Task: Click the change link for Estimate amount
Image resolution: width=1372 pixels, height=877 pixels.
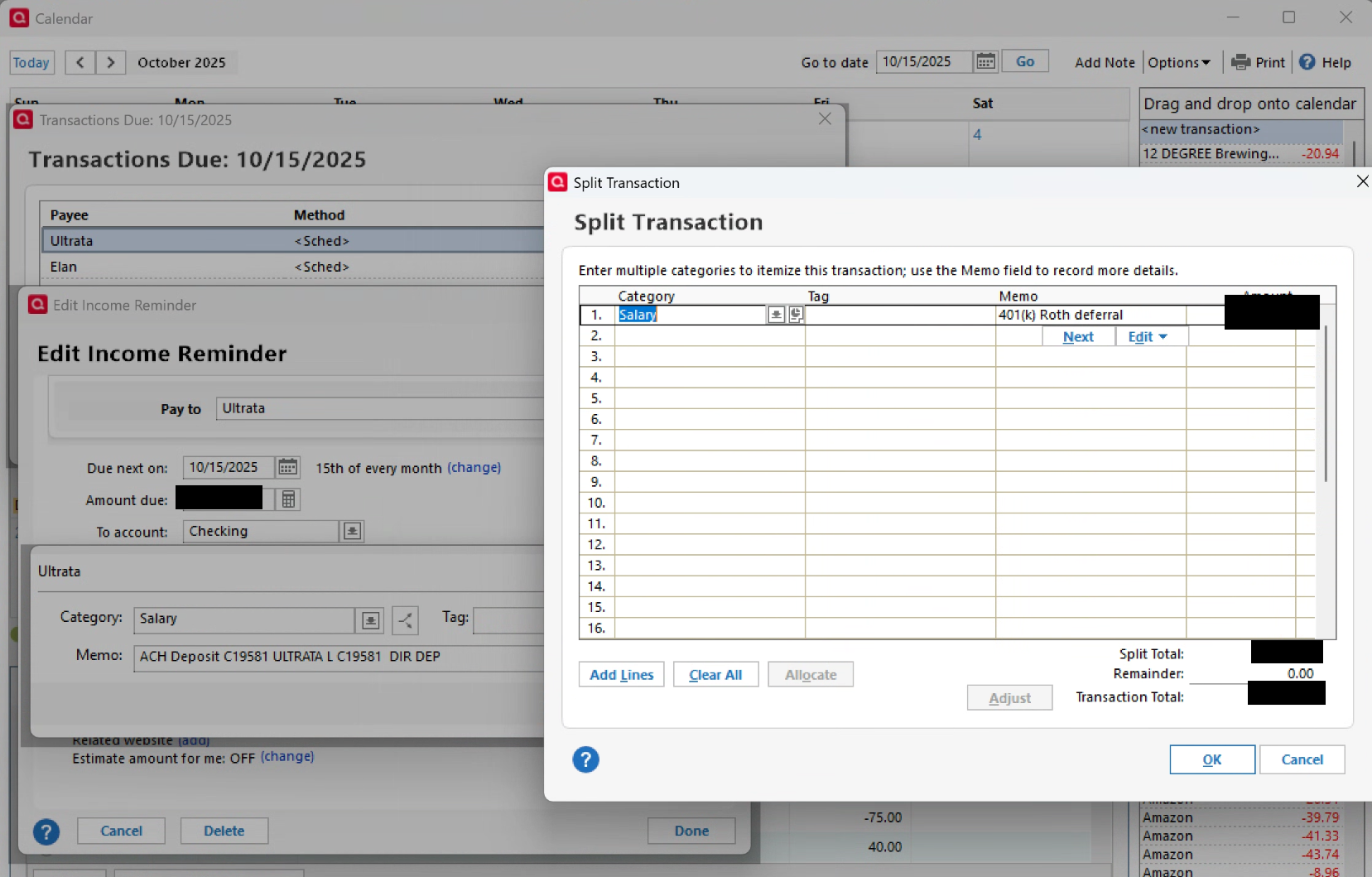Action: pyautogui.click(x=287, y=757)
